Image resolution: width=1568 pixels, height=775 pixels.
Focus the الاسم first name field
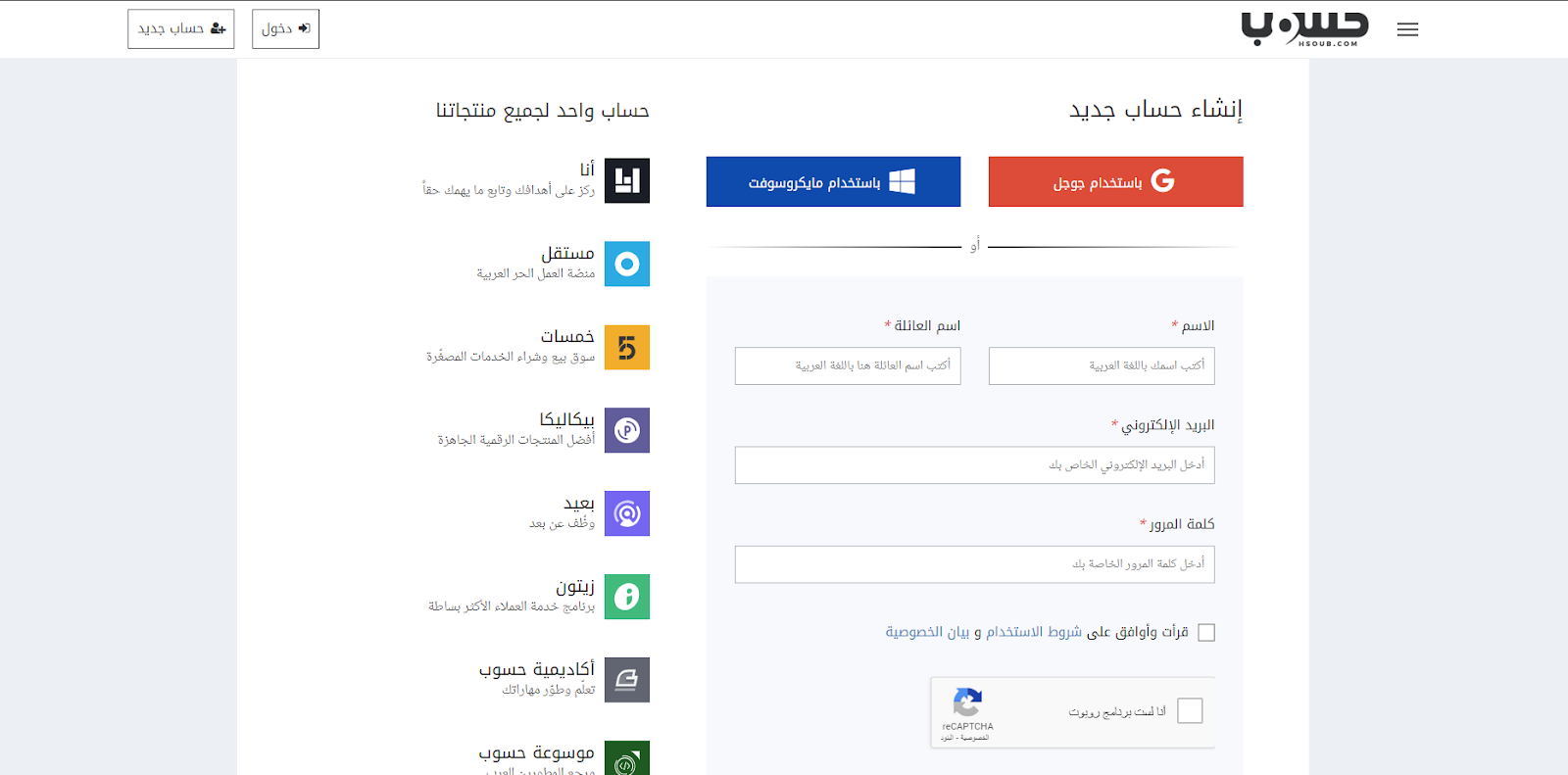coord(1102,365)
